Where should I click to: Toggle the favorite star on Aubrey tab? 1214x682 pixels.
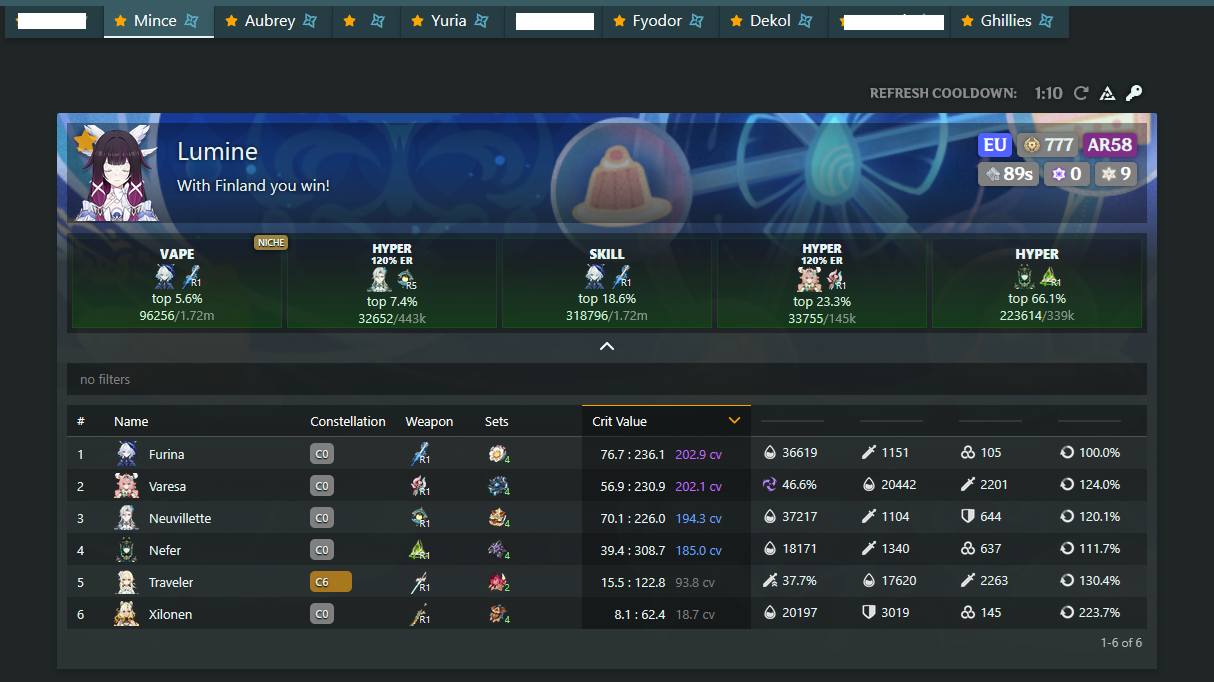[231, 21]
